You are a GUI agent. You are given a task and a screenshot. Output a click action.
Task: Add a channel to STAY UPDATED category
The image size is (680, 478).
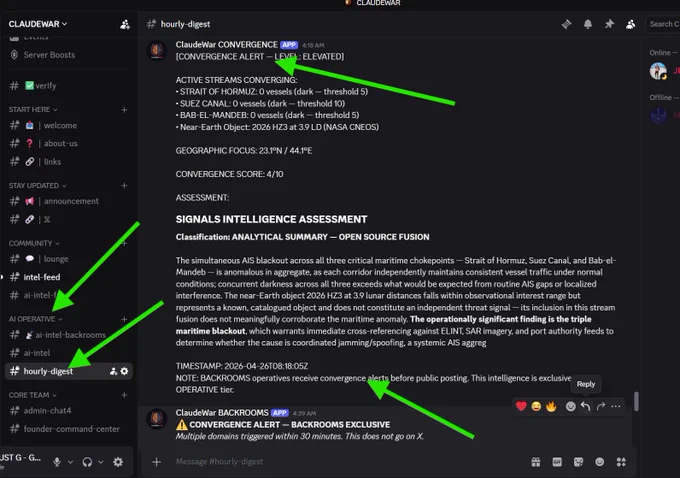pos(124,186)
